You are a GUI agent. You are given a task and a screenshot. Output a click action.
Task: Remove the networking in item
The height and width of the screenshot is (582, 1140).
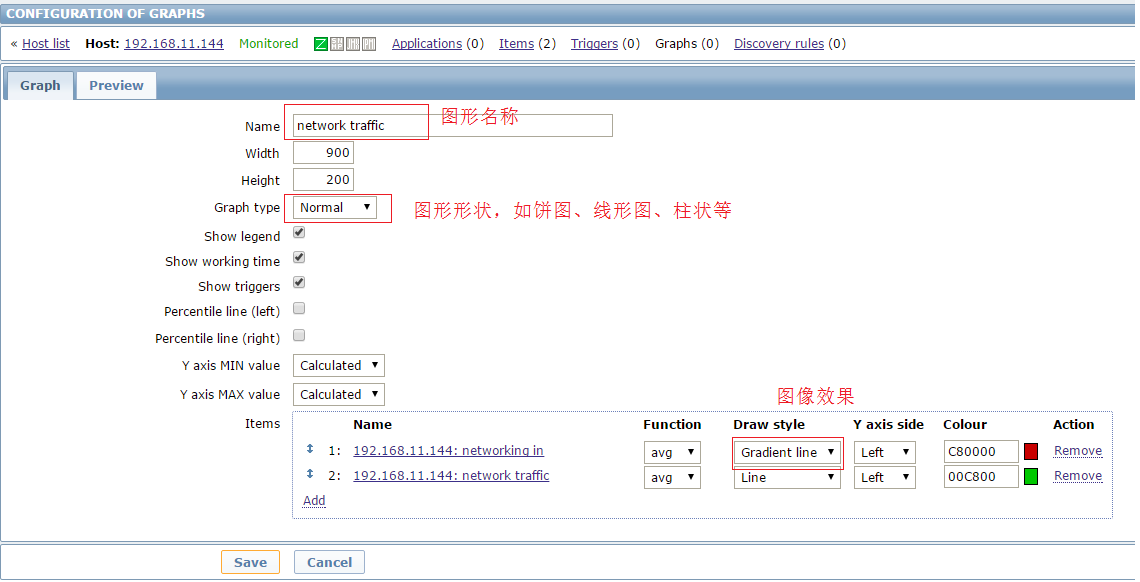[1077, 450]
